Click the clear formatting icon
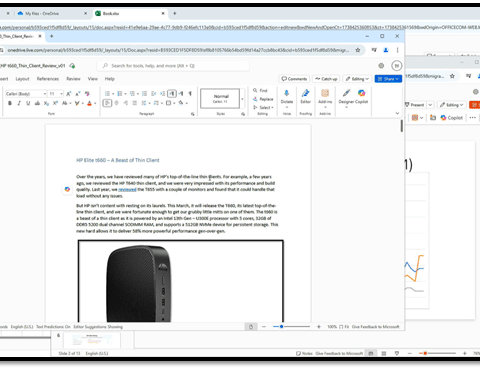 click(x=87, y=94)
